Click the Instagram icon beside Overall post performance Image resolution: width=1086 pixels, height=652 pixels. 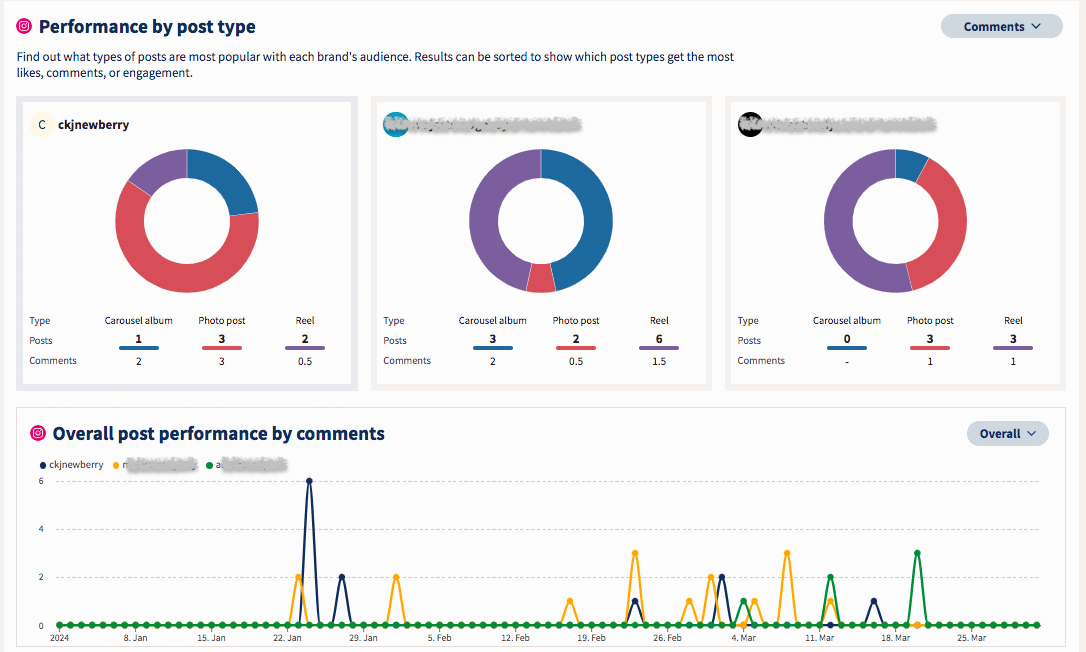(x=38, y=433)
